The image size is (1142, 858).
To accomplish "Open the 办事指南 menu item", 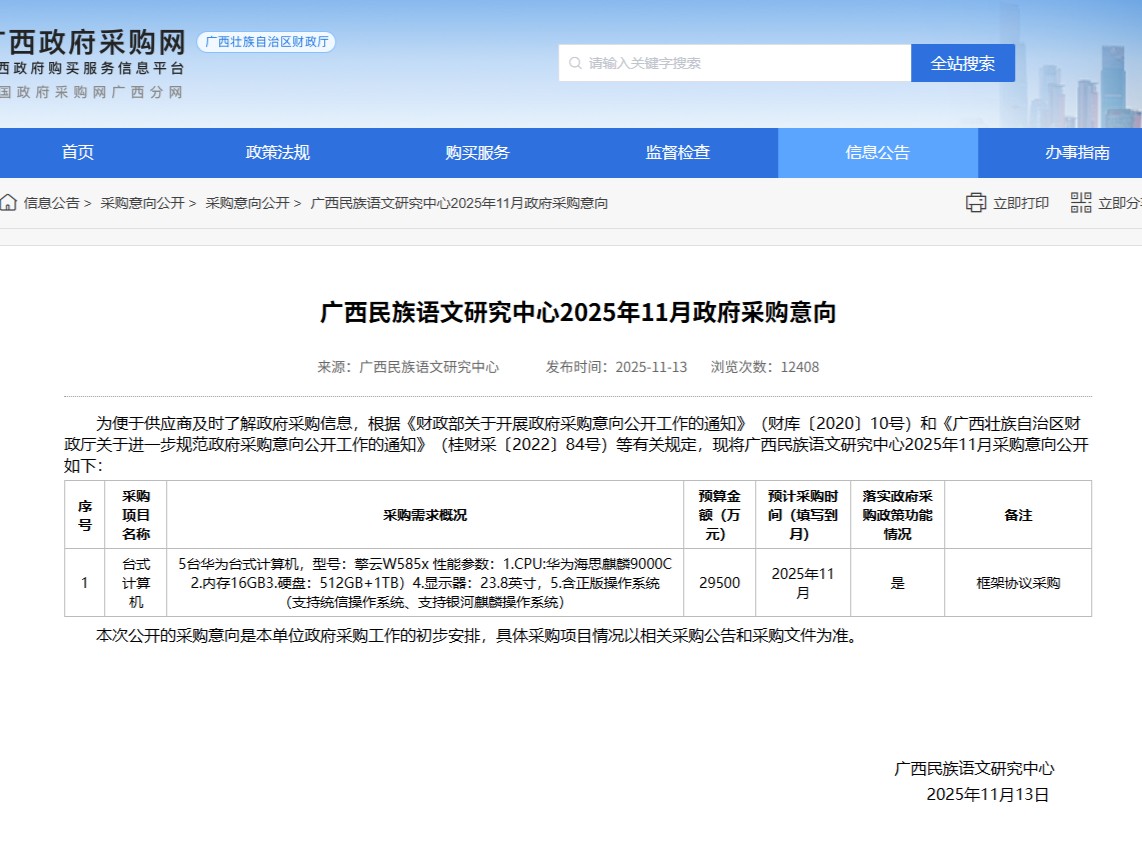I will [x=1078, y=152].
